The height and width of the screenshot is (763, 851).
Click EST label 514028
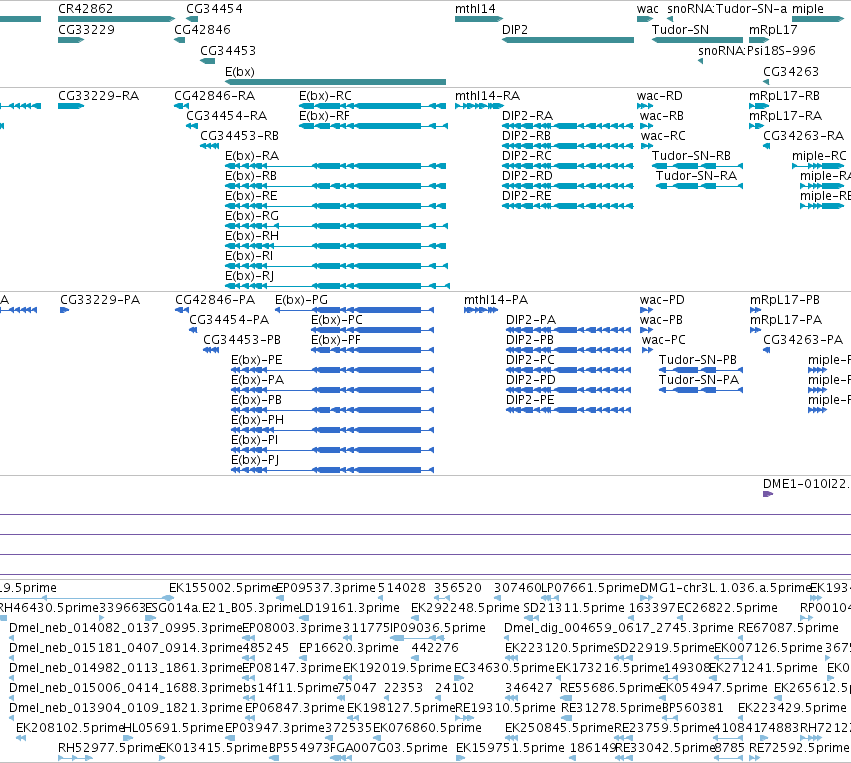(x=402, y=588)
